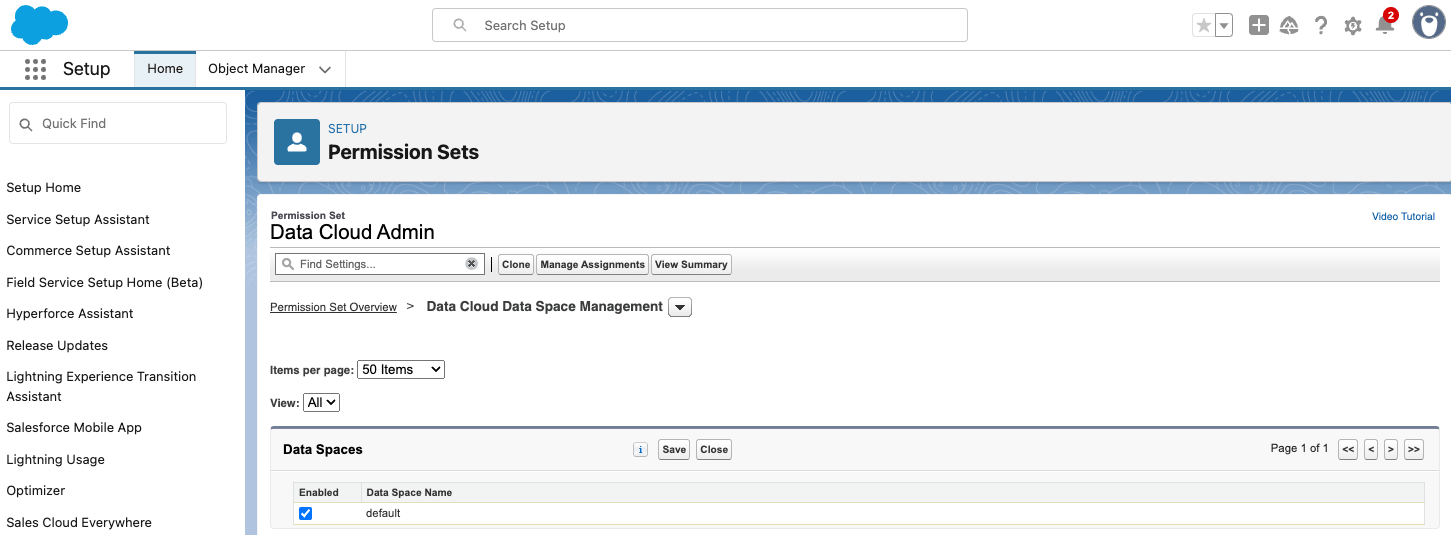Open the Items per page dropdown
This screenshot has height=535, width=1451.
click(400, 370)
